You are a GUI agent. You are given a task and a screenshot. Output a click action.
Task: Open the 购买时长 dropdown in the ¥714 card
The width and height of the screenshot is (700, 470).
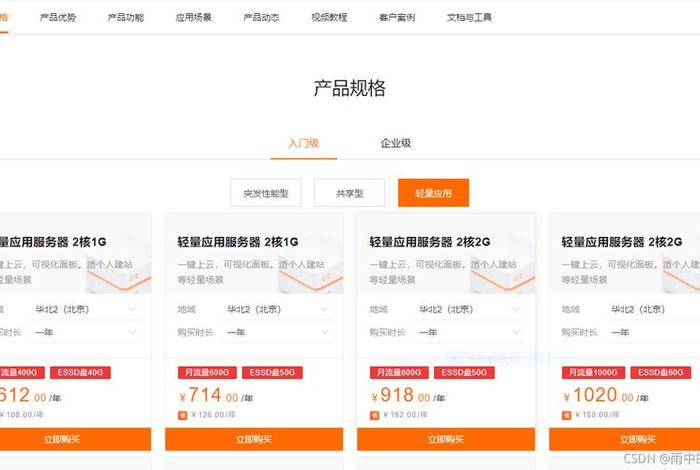279,332
